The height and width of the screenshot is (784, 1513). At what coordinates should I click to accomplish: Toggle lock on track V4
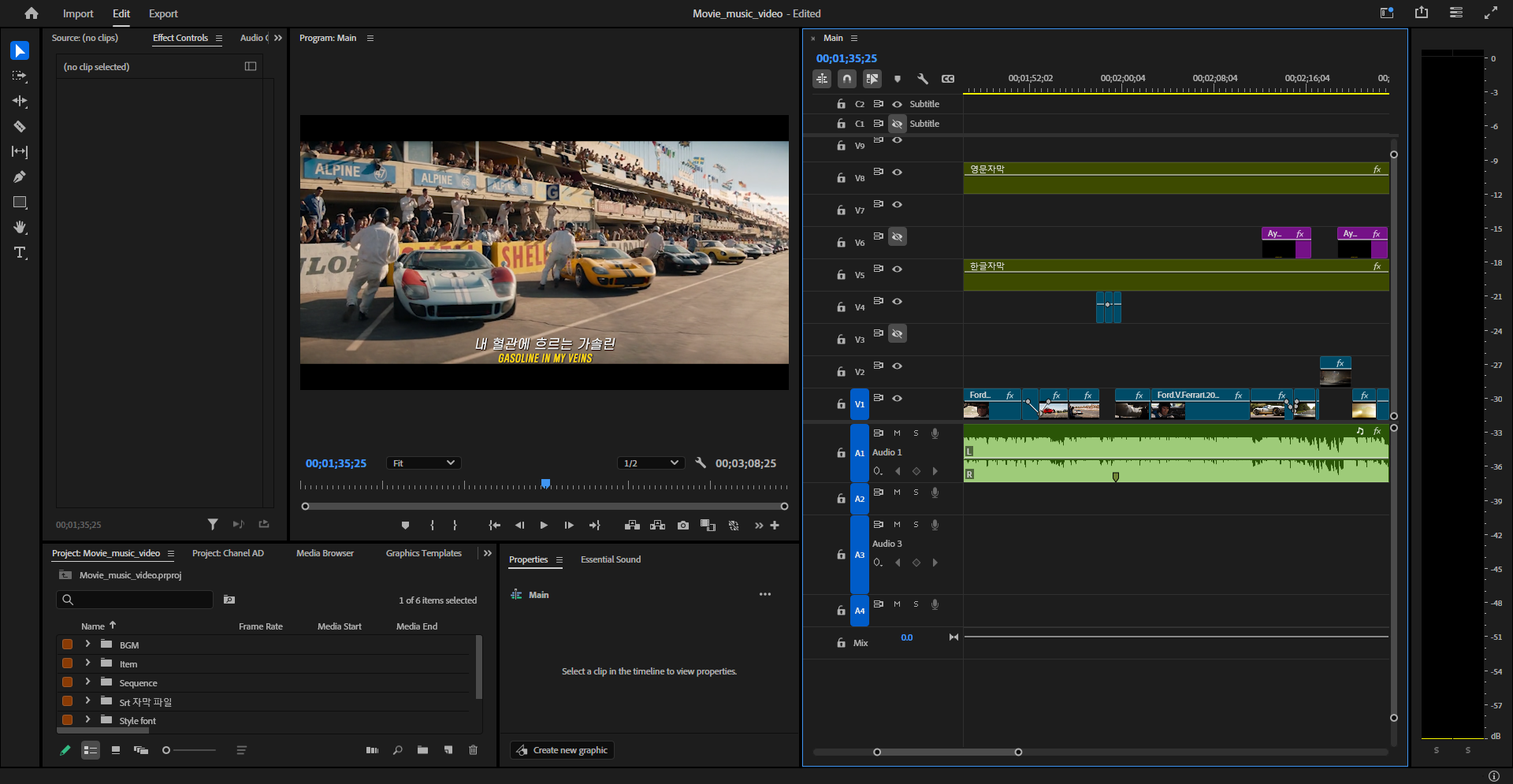(x=841, y=307)
